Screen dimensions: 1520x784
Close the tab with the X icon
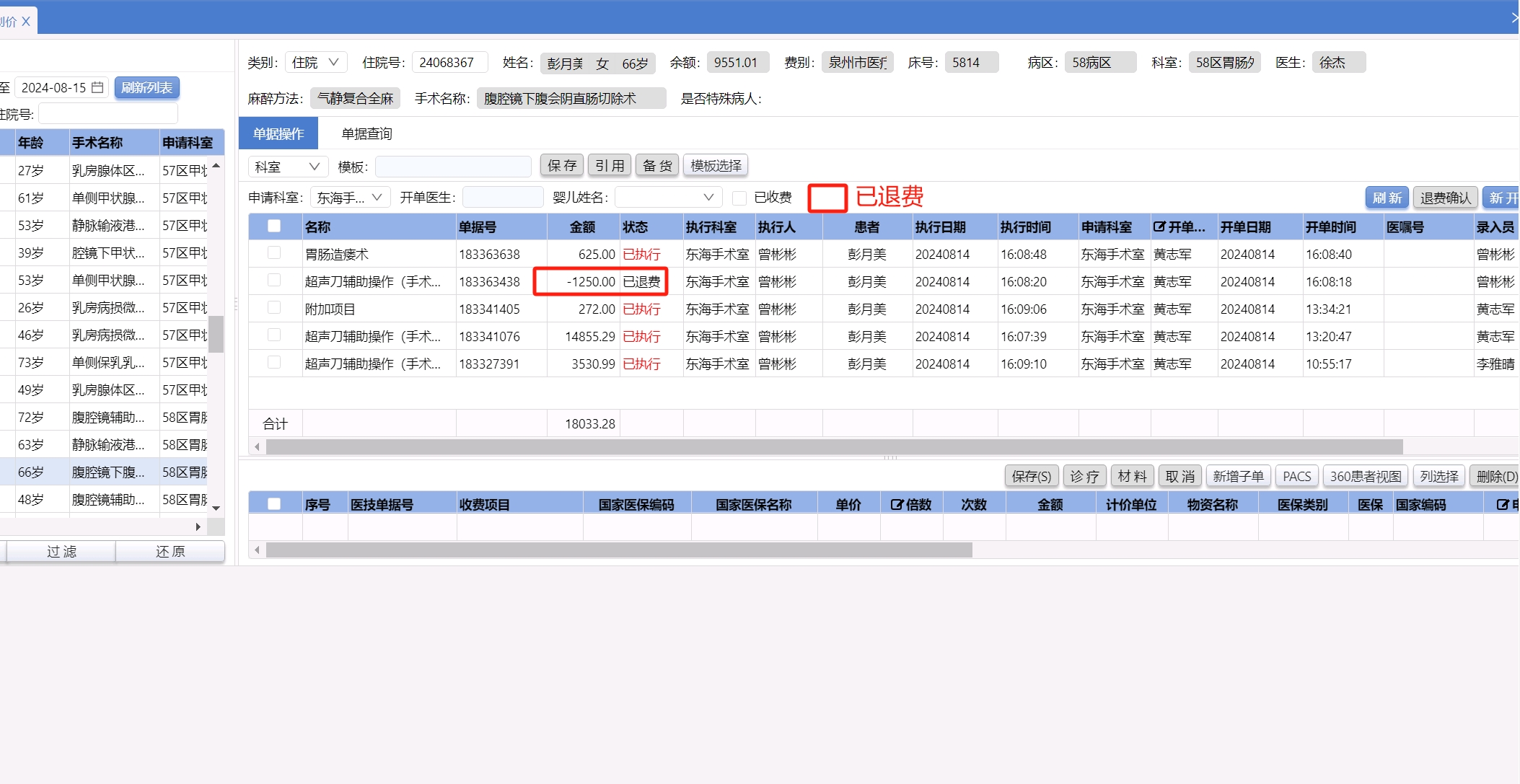26,21
